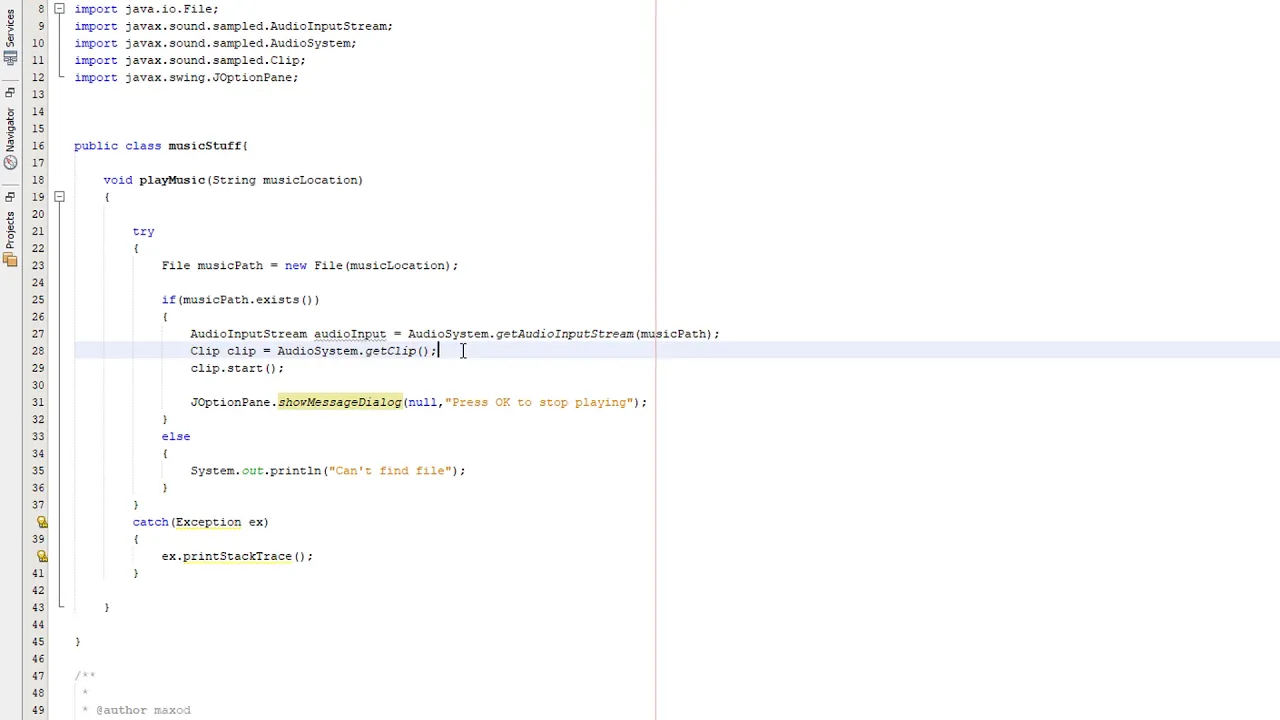Click the playMusic method name
This screenshot has width=1280, height=720.
pos(172,180)
